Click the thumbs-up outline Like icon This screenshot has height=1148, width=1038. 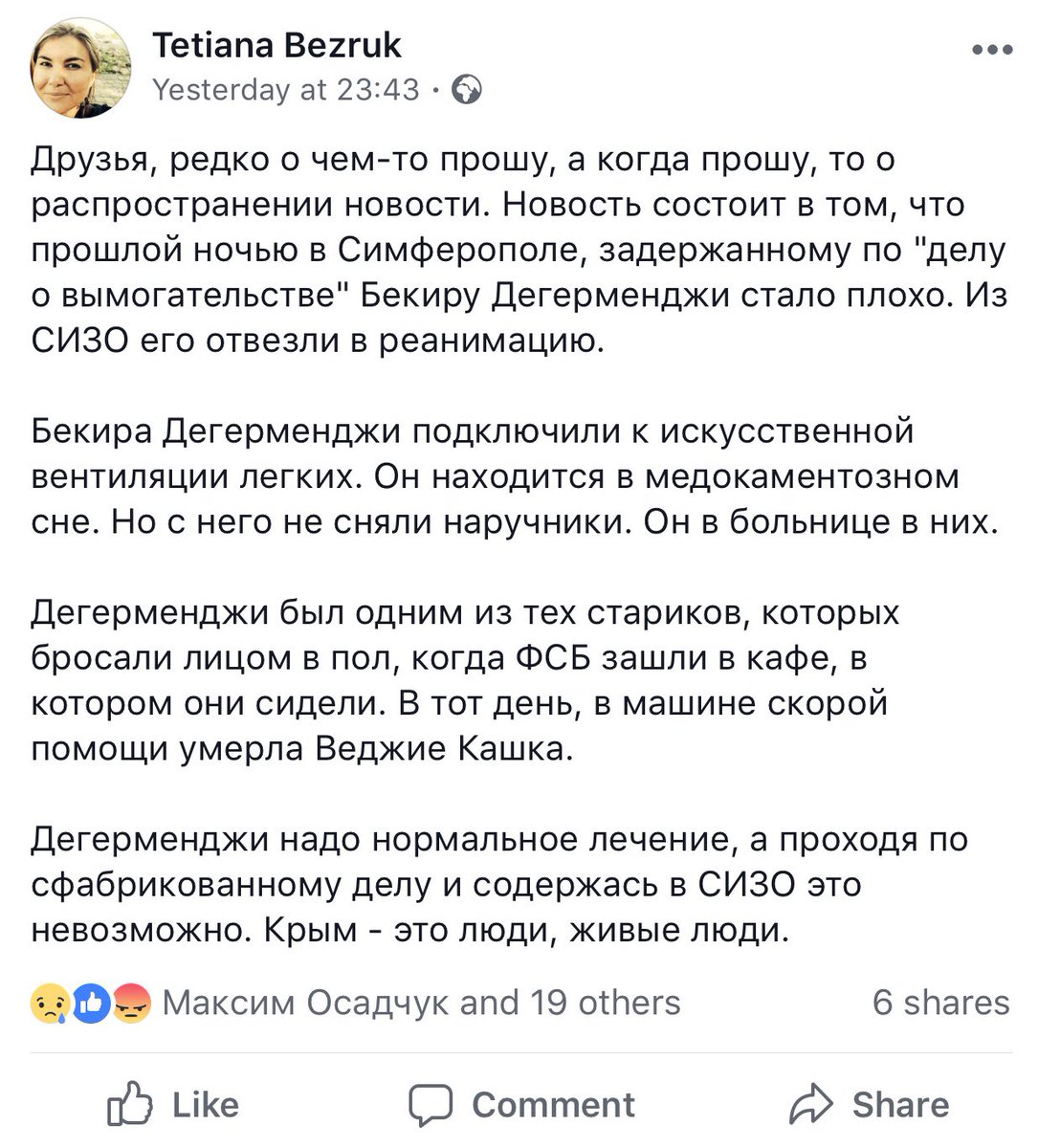pos(130,1106)
